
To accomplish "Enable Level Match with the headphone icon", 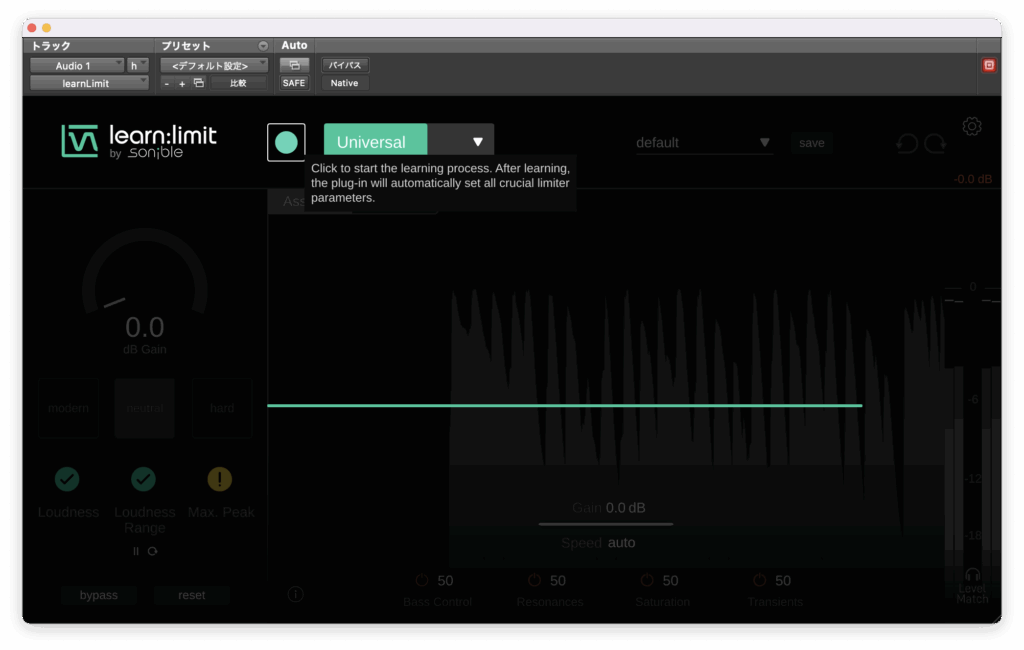I will coord(972,575).
